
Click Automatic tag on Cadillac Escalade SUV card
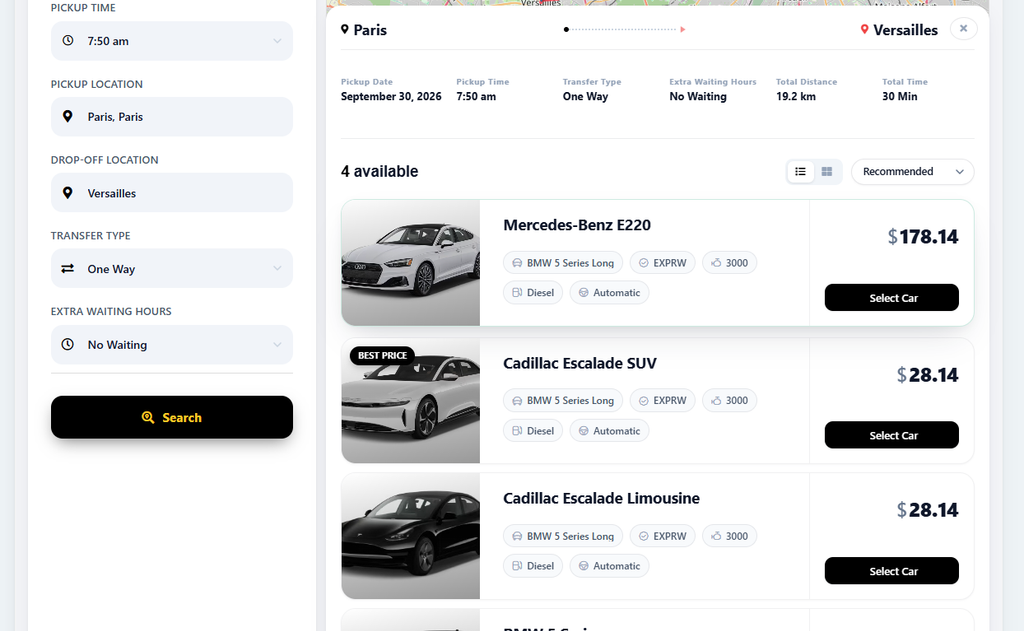(x=609, y=431)
